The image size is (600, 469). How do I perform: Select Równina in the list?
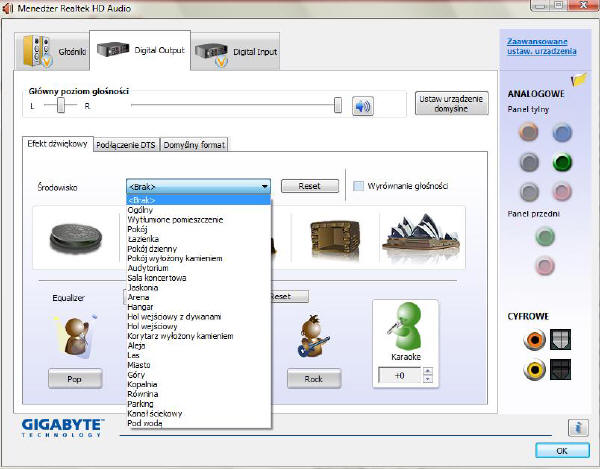click(198, 394)
